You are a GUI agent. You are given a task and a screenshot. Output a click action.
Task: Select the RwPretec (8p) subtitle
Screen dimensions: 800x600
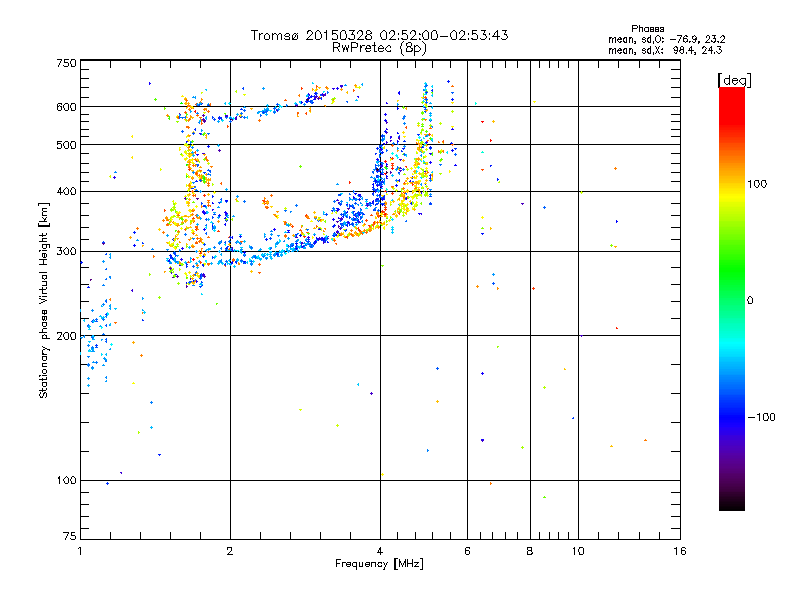[379, 47]
